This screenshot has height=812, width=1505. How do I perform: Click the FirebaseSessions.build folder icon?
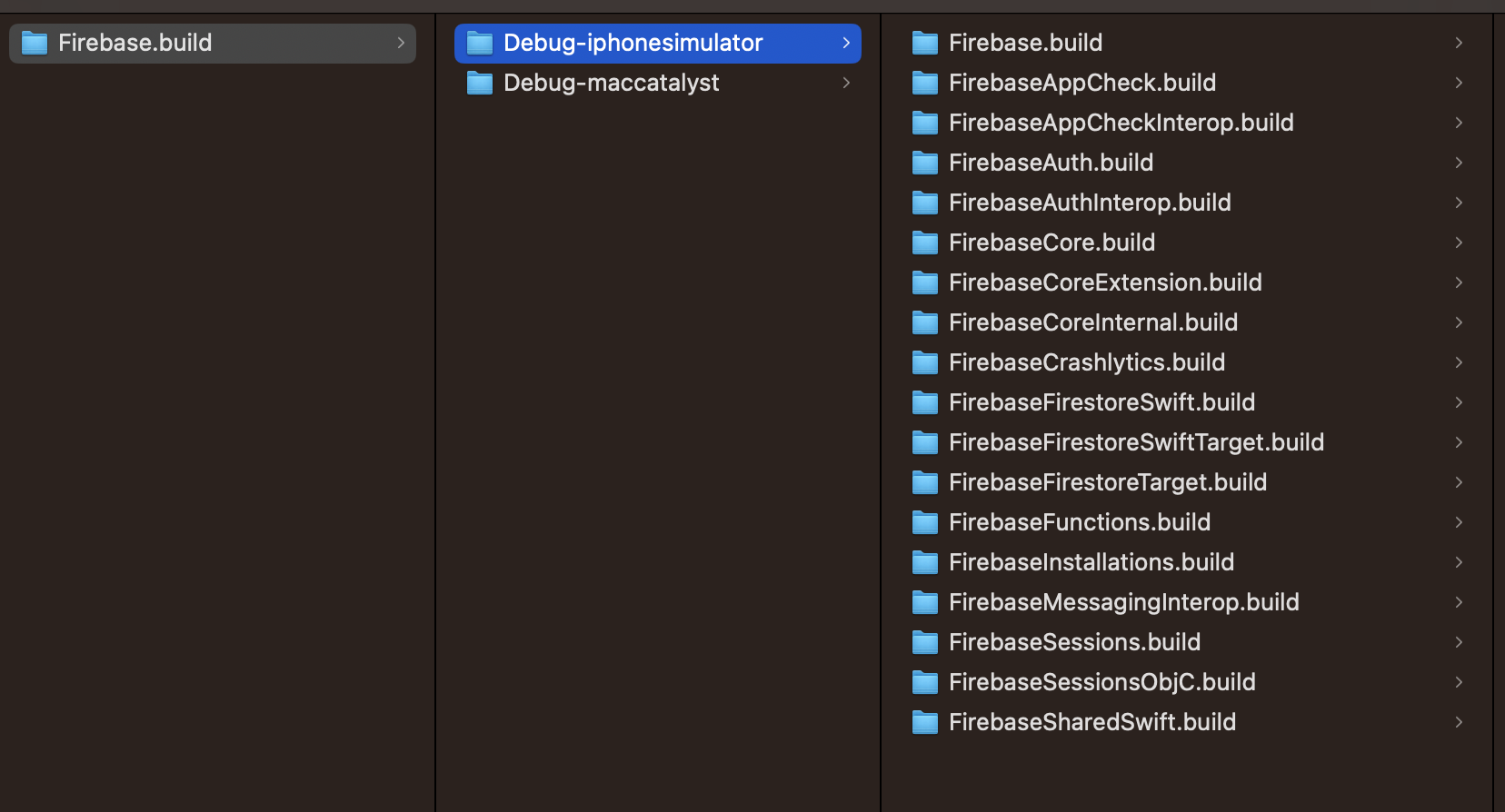[924, 642]
